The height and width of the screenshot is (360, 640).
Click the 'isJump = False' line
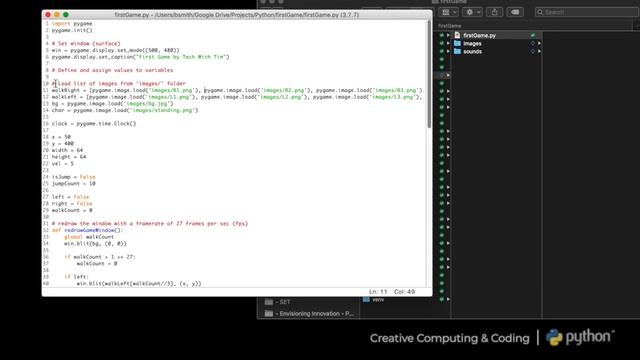click(x=73, y=177)
